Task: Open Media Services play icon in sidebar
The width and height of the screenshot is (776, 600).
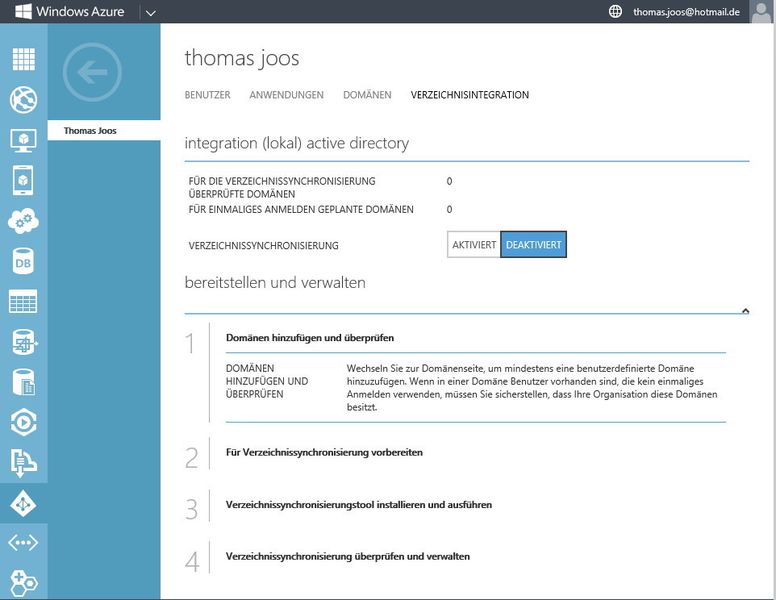Action: coord(23,422)
